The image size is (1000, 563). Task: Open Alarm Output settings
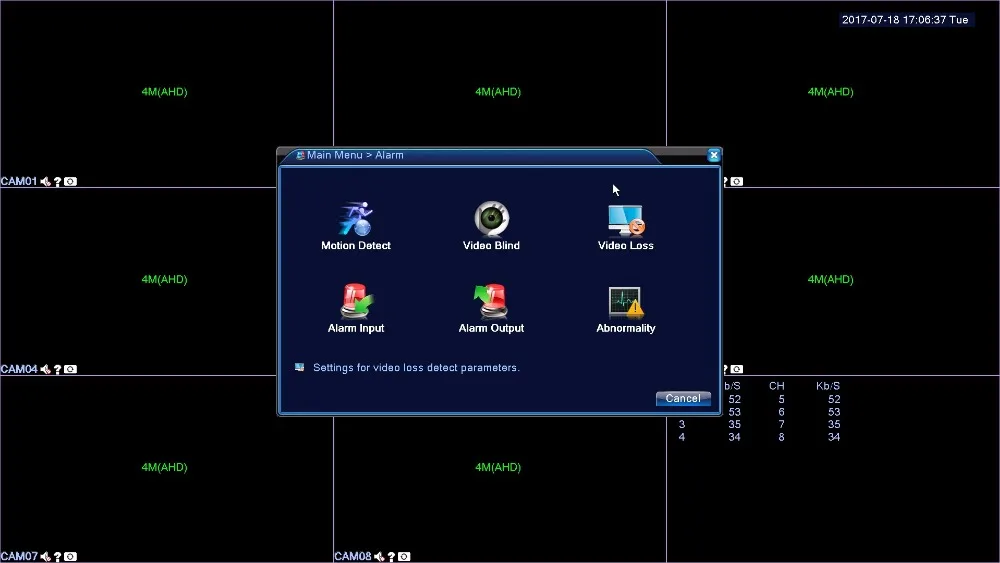click(491, 309)
